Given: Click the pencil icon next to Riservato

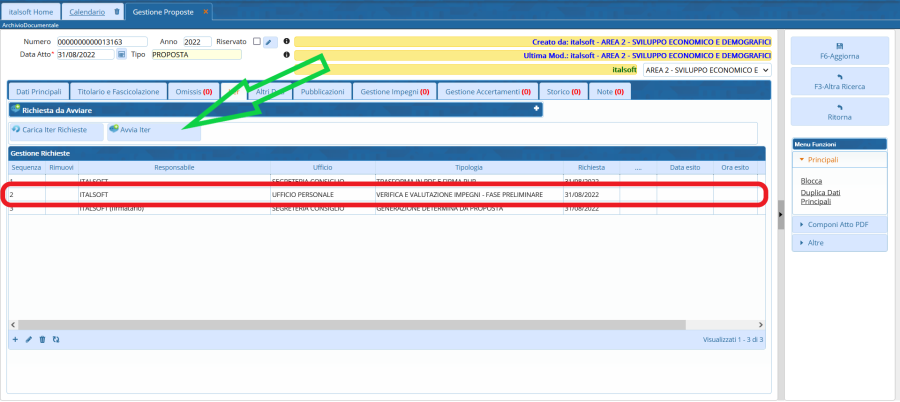Looking at the screenshot, I should (270, 42).
